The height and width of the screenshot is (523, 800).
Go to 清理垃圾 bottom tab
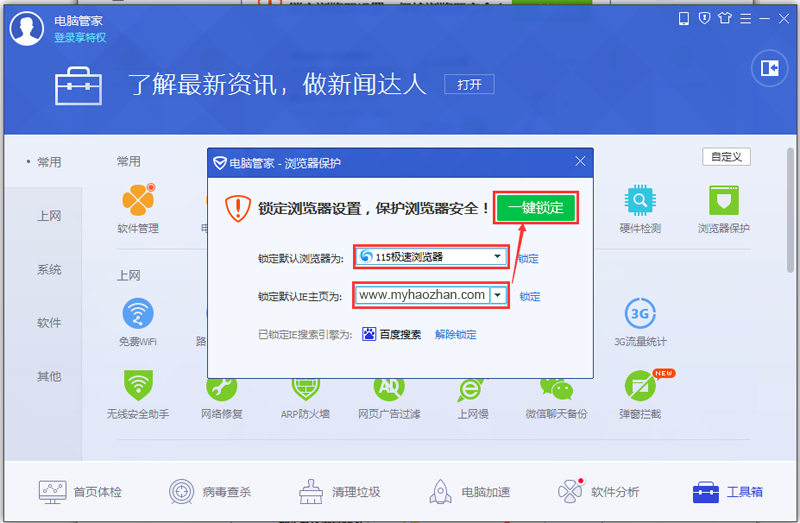339,492
